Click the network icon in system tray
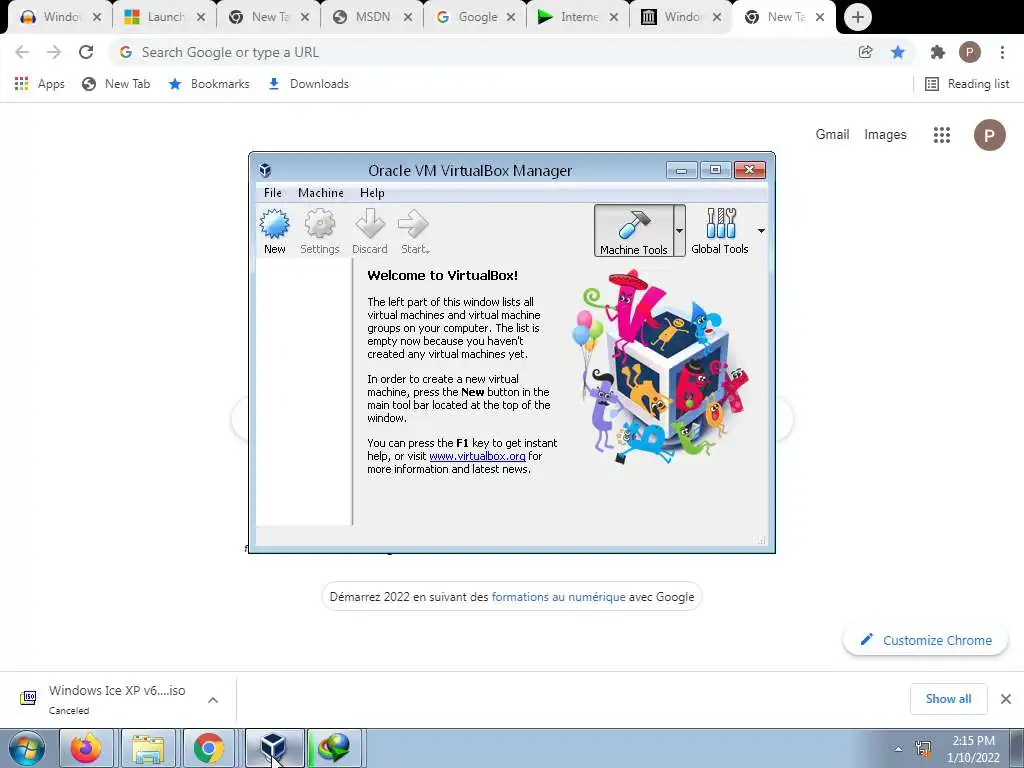This screenshot has width=1024, height=768. coord(923,749)
